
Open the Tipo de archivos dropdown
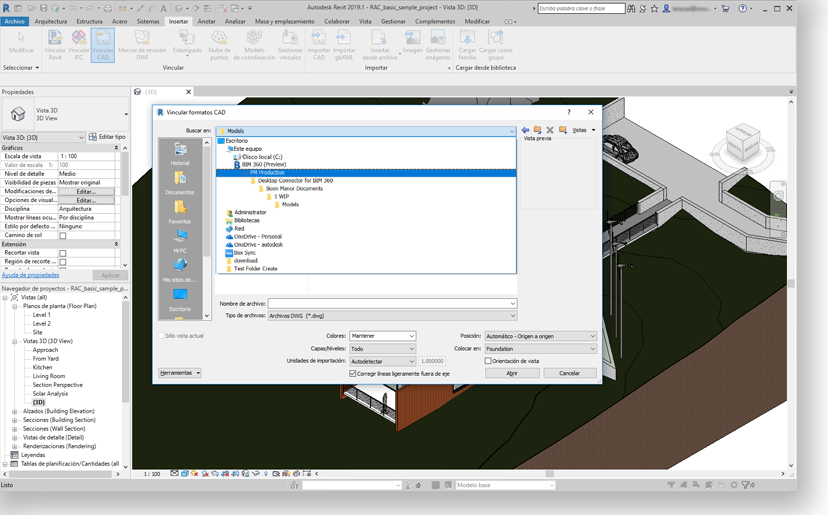coord(392,316)
